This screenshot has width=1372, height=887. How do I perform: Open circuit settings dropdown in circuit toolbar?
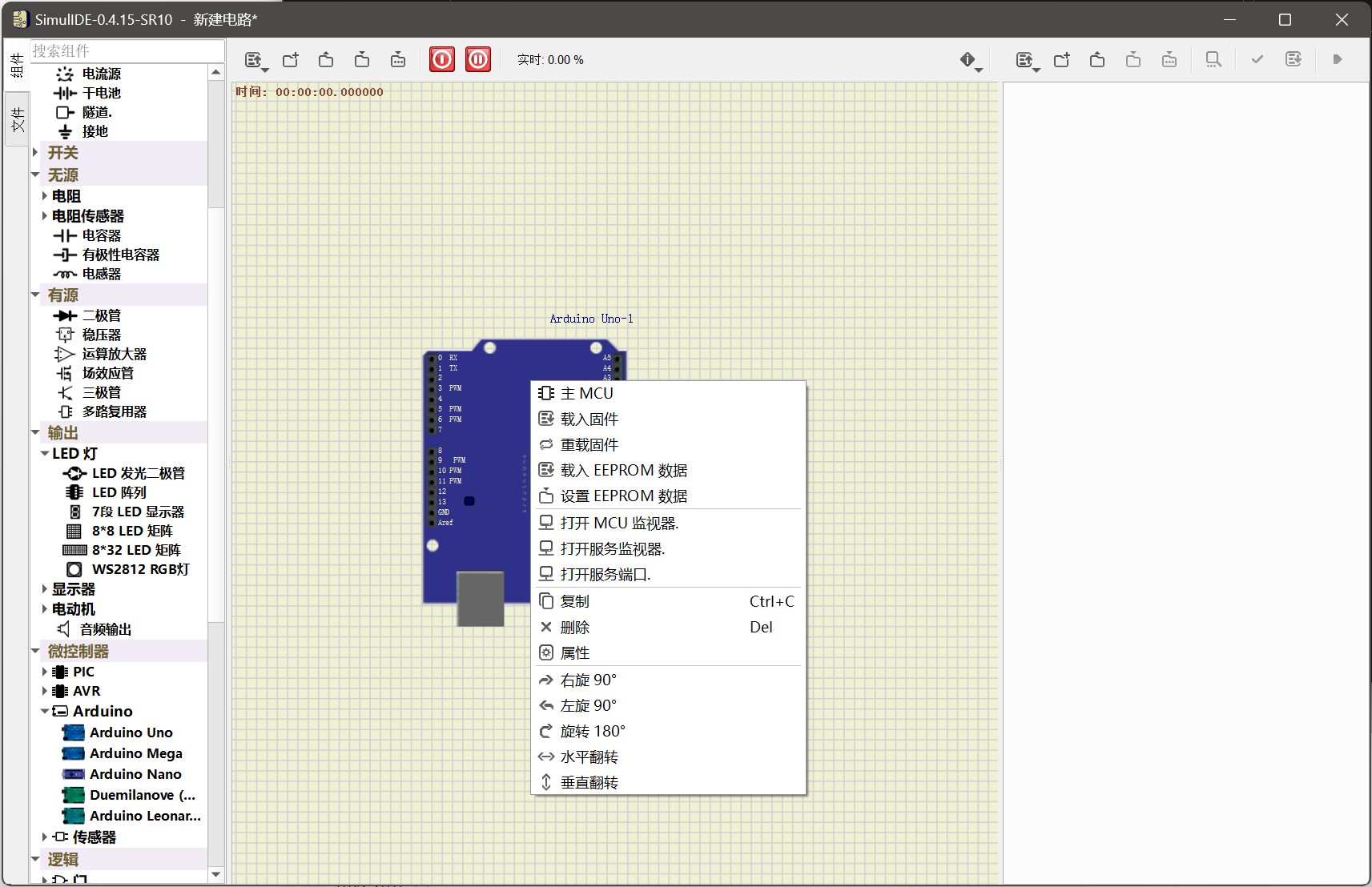255,60
